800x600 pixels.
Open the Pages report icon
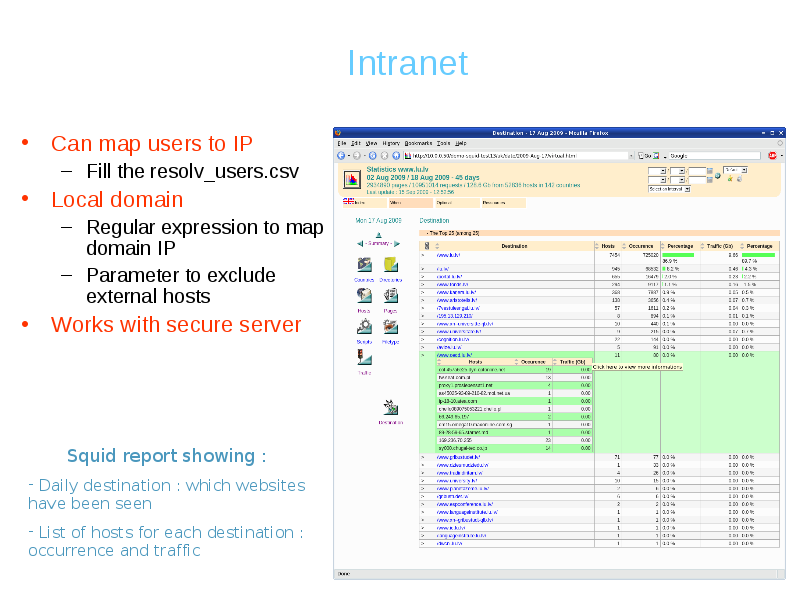[391, 296]
